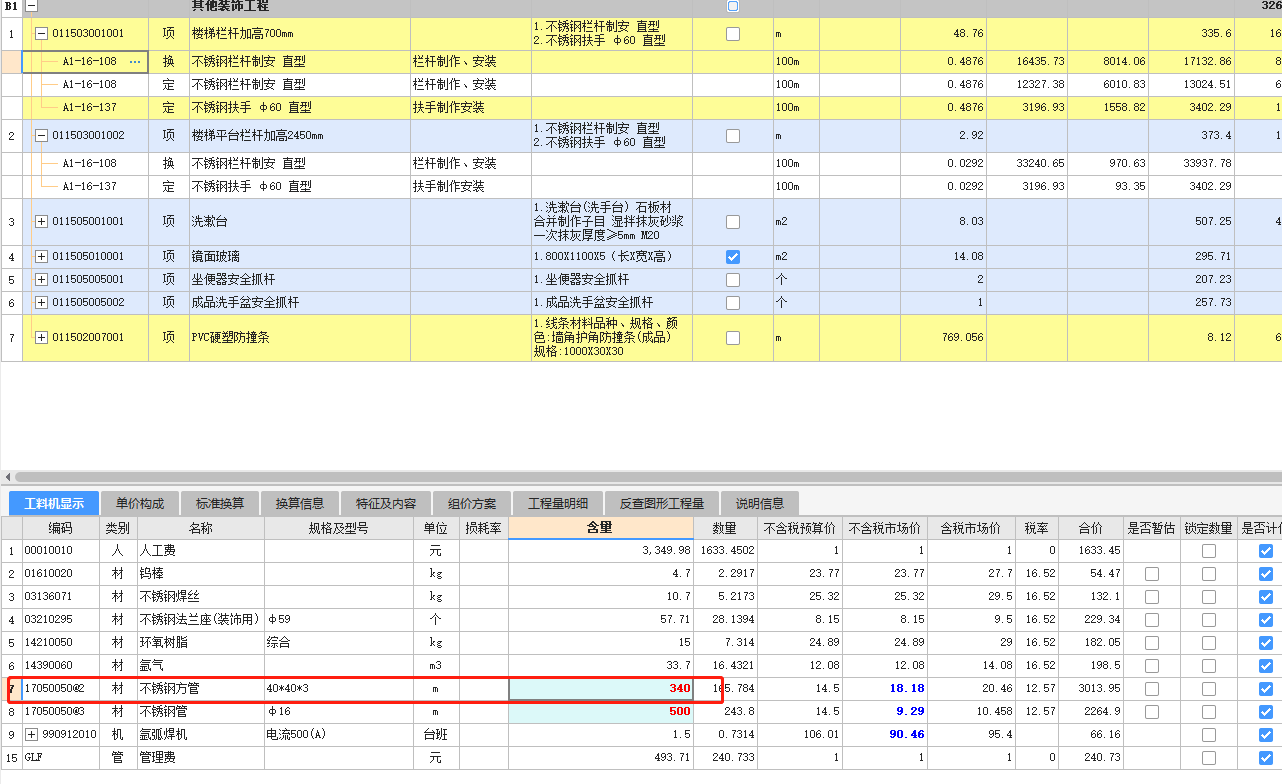The image size is (1282, 784).
Task: Open the ellipsis button beside selected A1-16-108
Action: tap(135, 62)
